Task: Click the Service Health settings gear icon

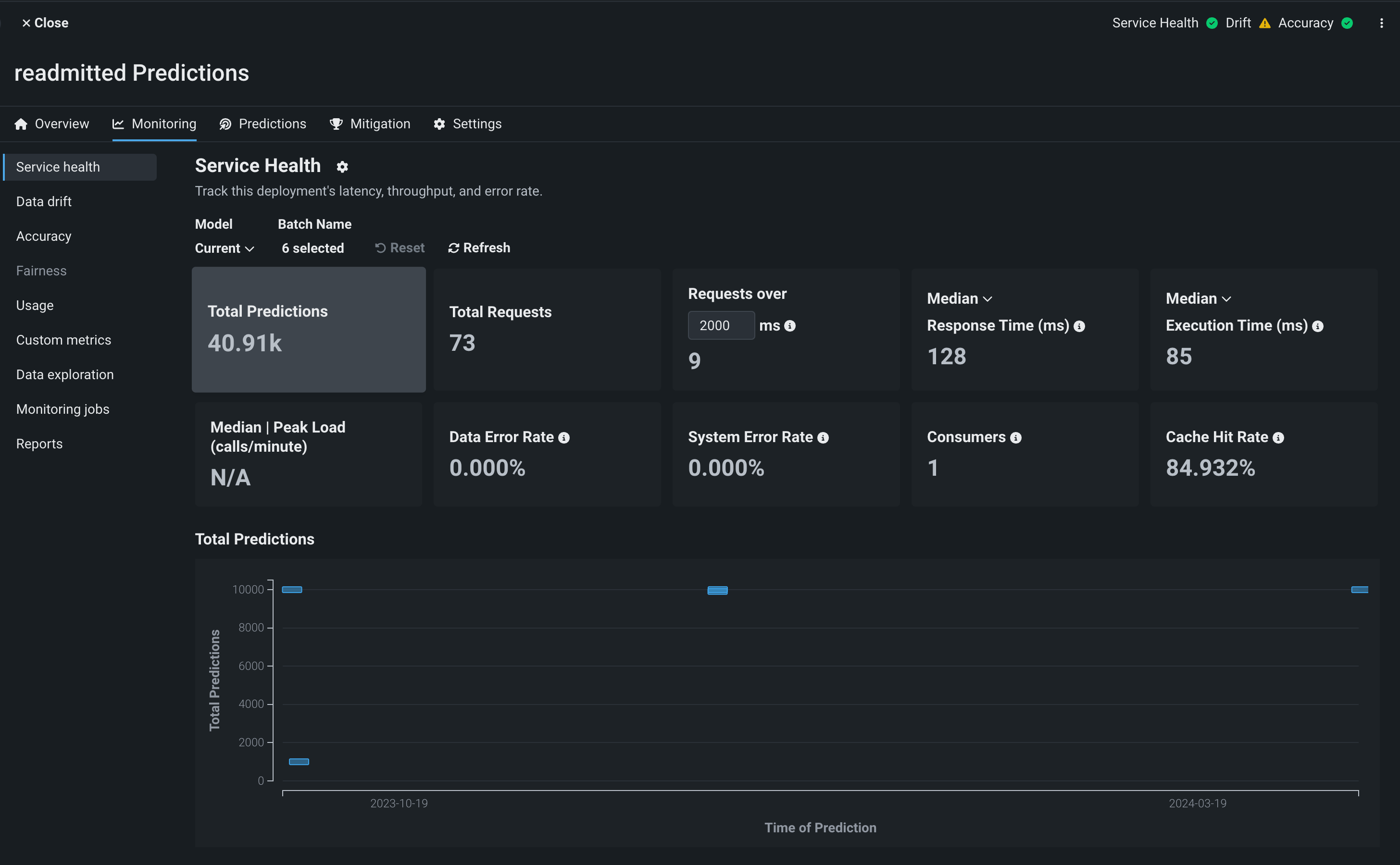Action: 342,167
